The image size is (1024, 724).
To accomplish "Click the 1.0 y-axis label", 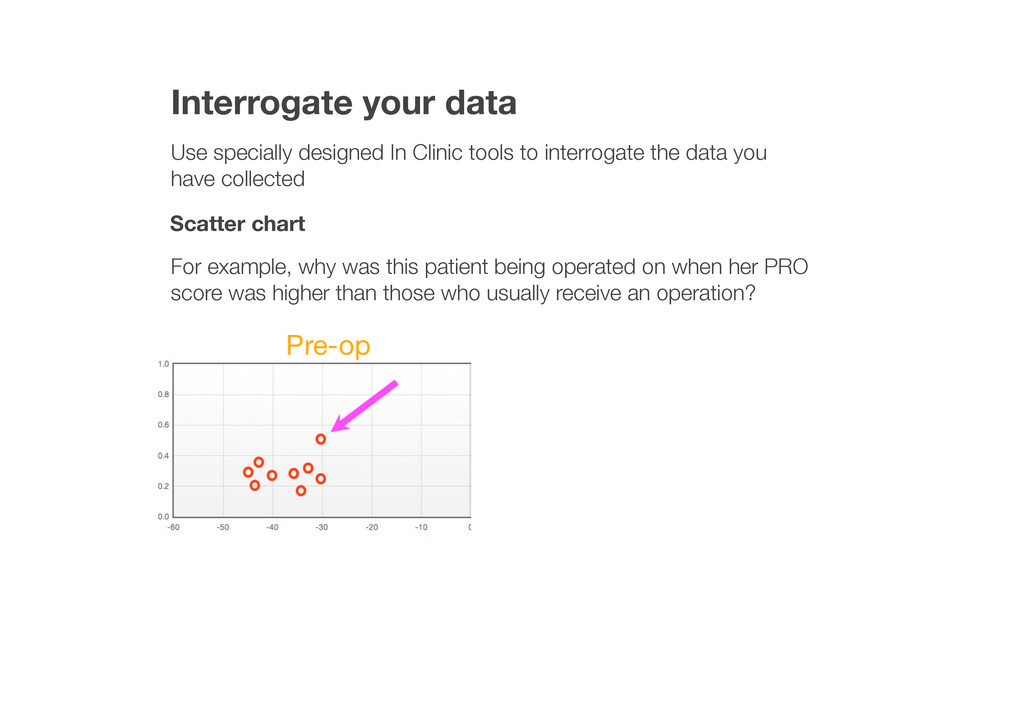I will tap(163, 364).
